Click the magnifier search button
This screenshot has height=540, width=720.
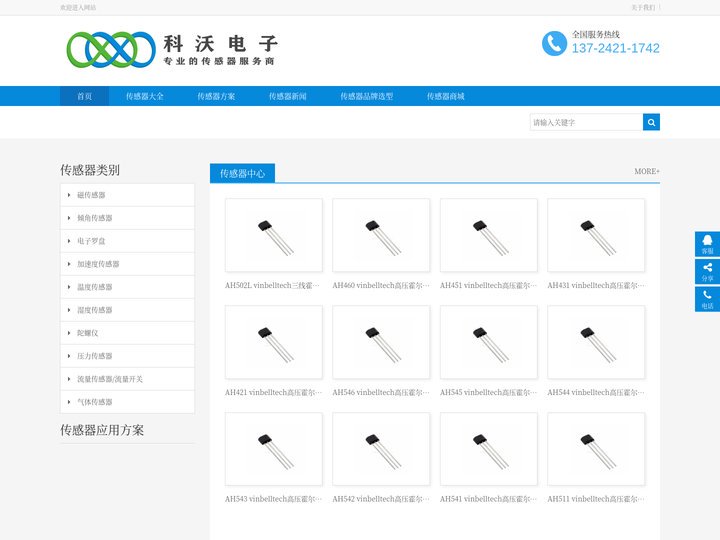[651, 122]
